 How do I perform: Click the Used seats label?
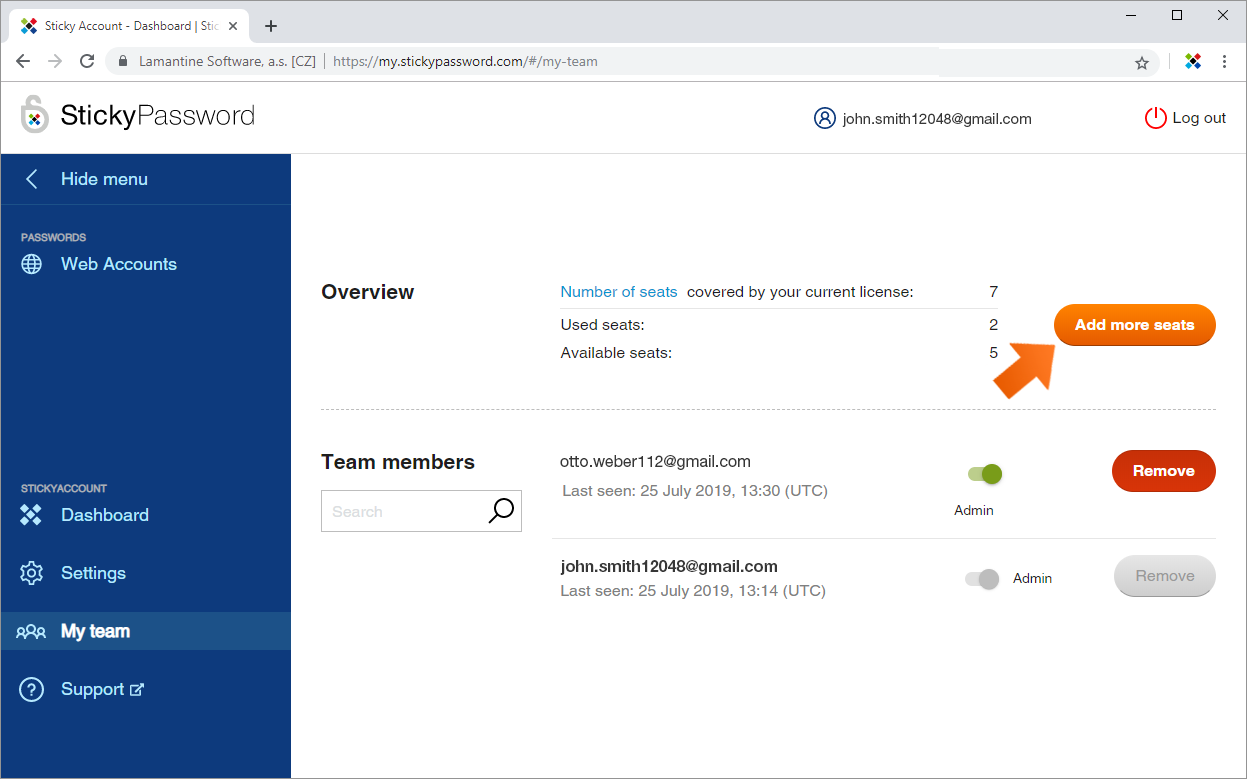click(x=602, y=325)
